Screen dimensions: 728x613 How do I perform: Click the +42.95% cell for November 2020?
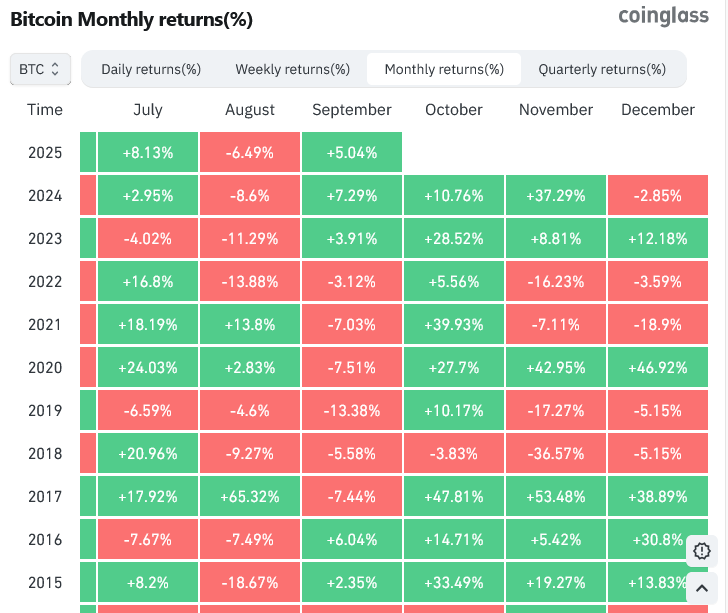point(556,367)
